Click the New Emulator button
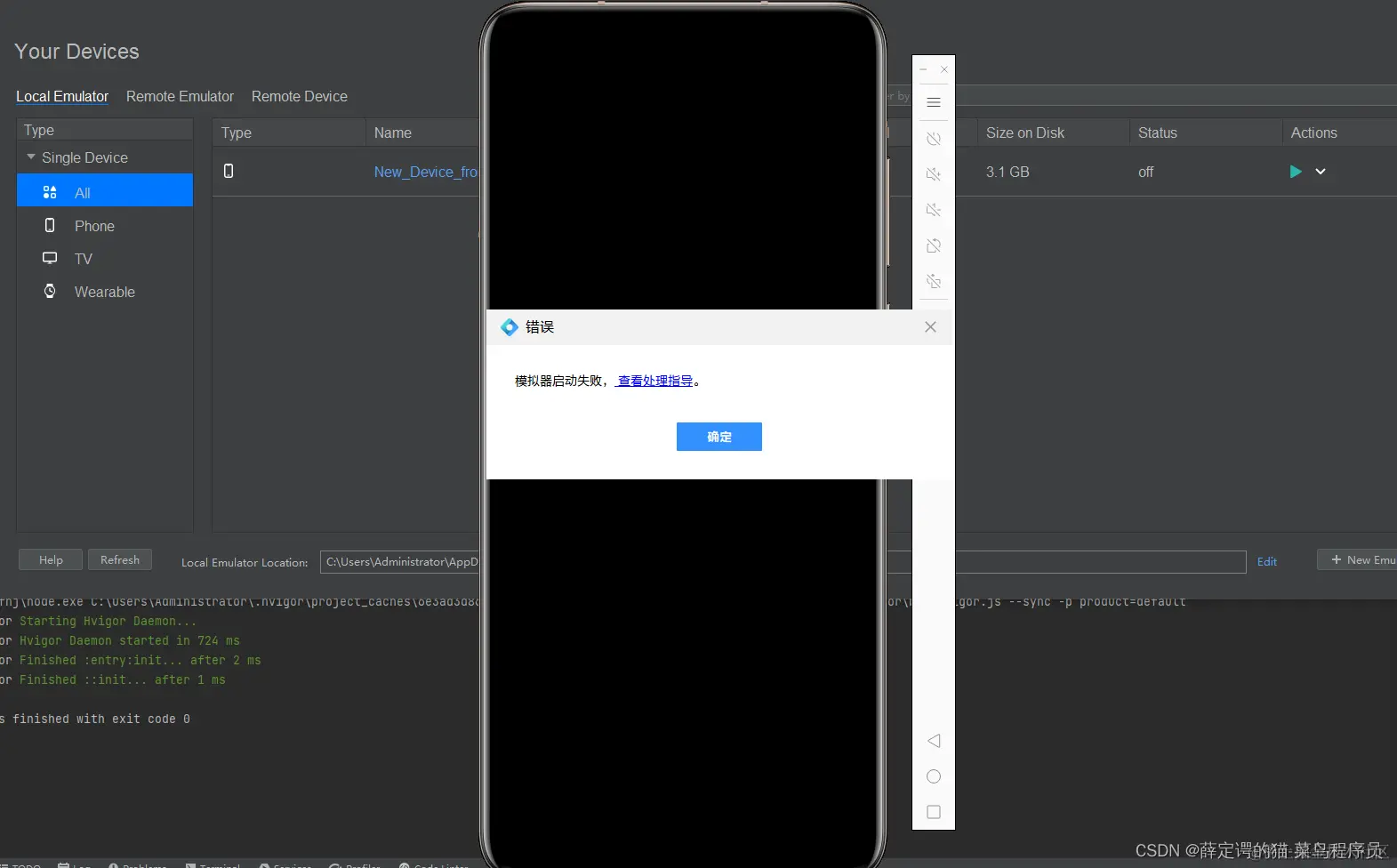 (1358, 559)
